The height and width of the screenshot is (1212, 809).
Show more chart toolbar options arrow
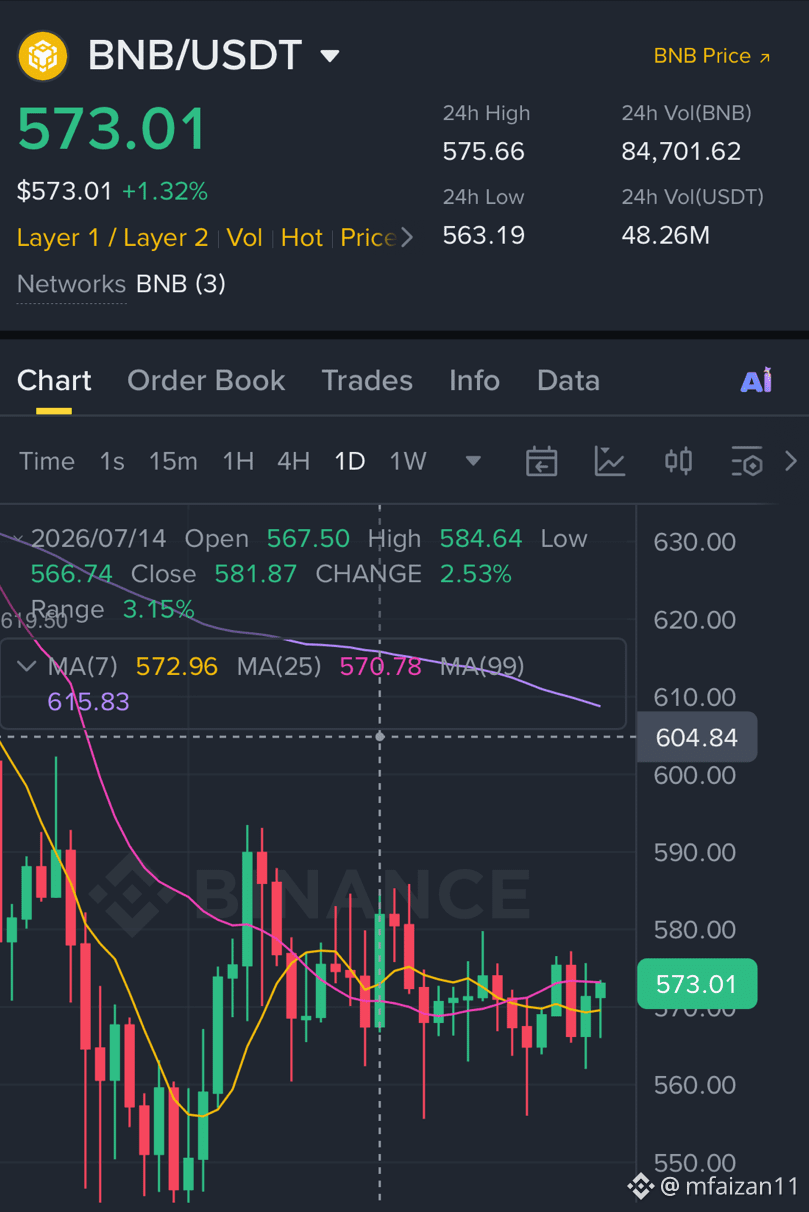point(790,461)
